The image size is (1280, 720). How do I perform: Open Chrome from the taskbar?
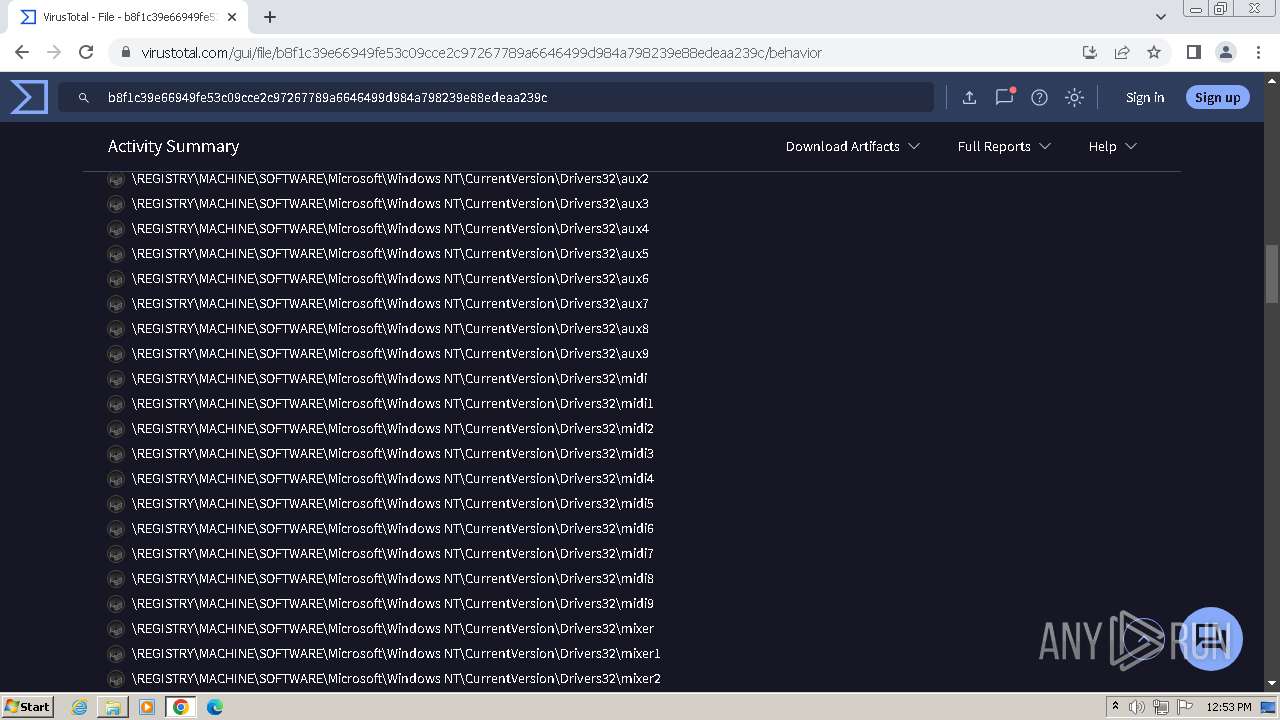click(x=180, y=707)
